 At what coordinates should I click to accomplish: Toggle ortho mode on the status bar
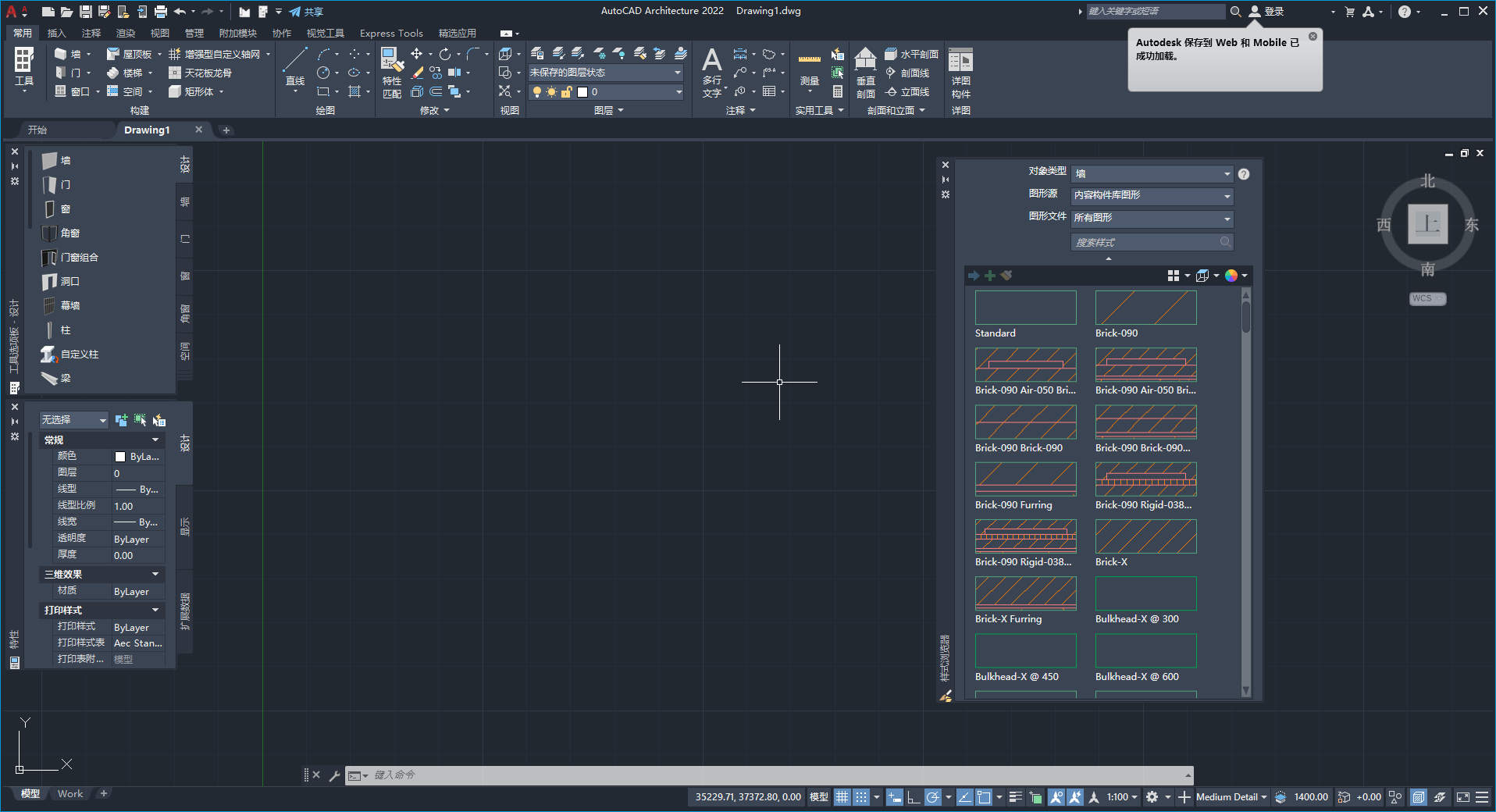click(x=914, y=797)
